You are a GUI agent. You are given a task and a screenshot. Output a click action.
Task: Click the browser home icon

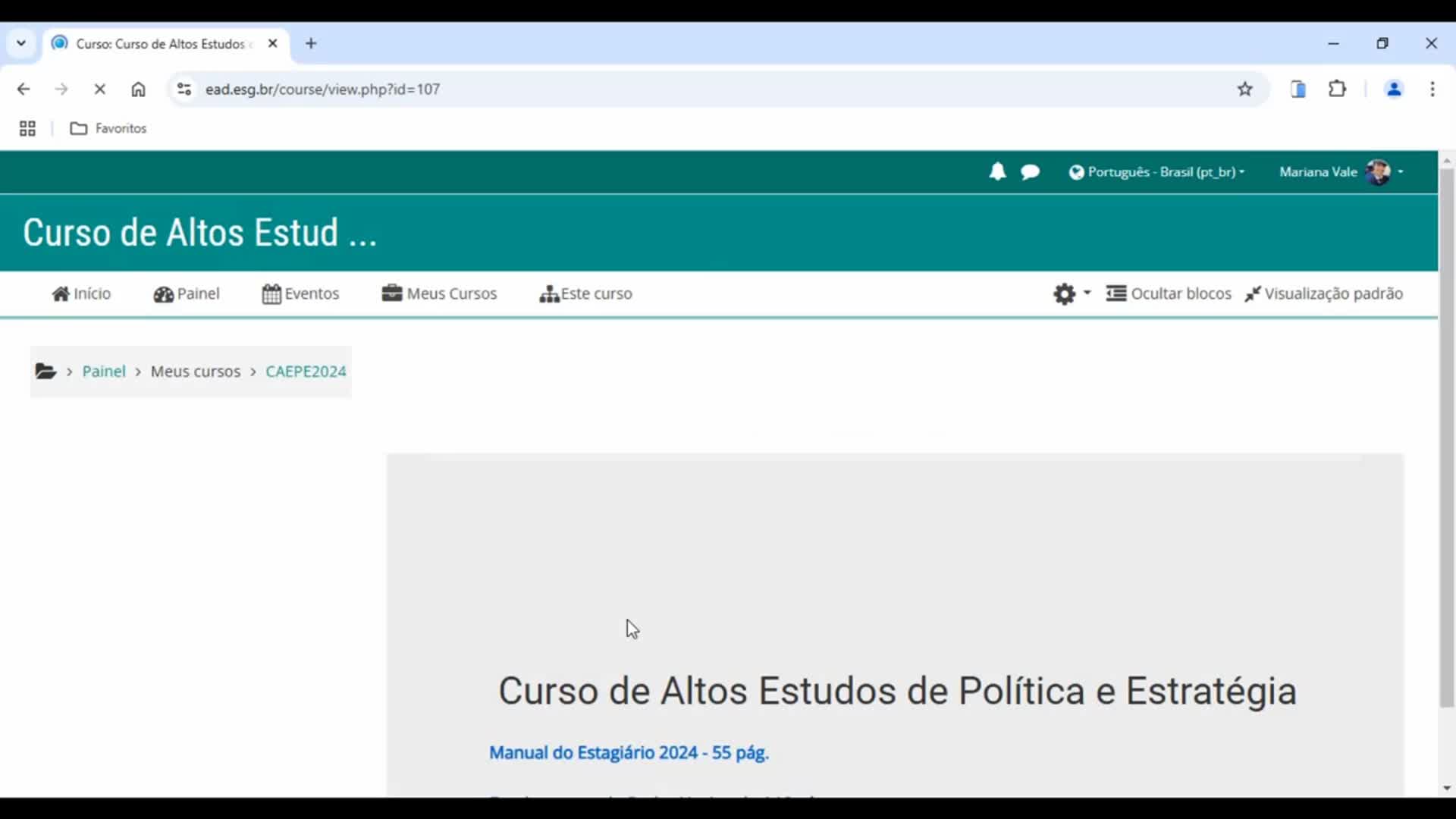coord(138,89)
